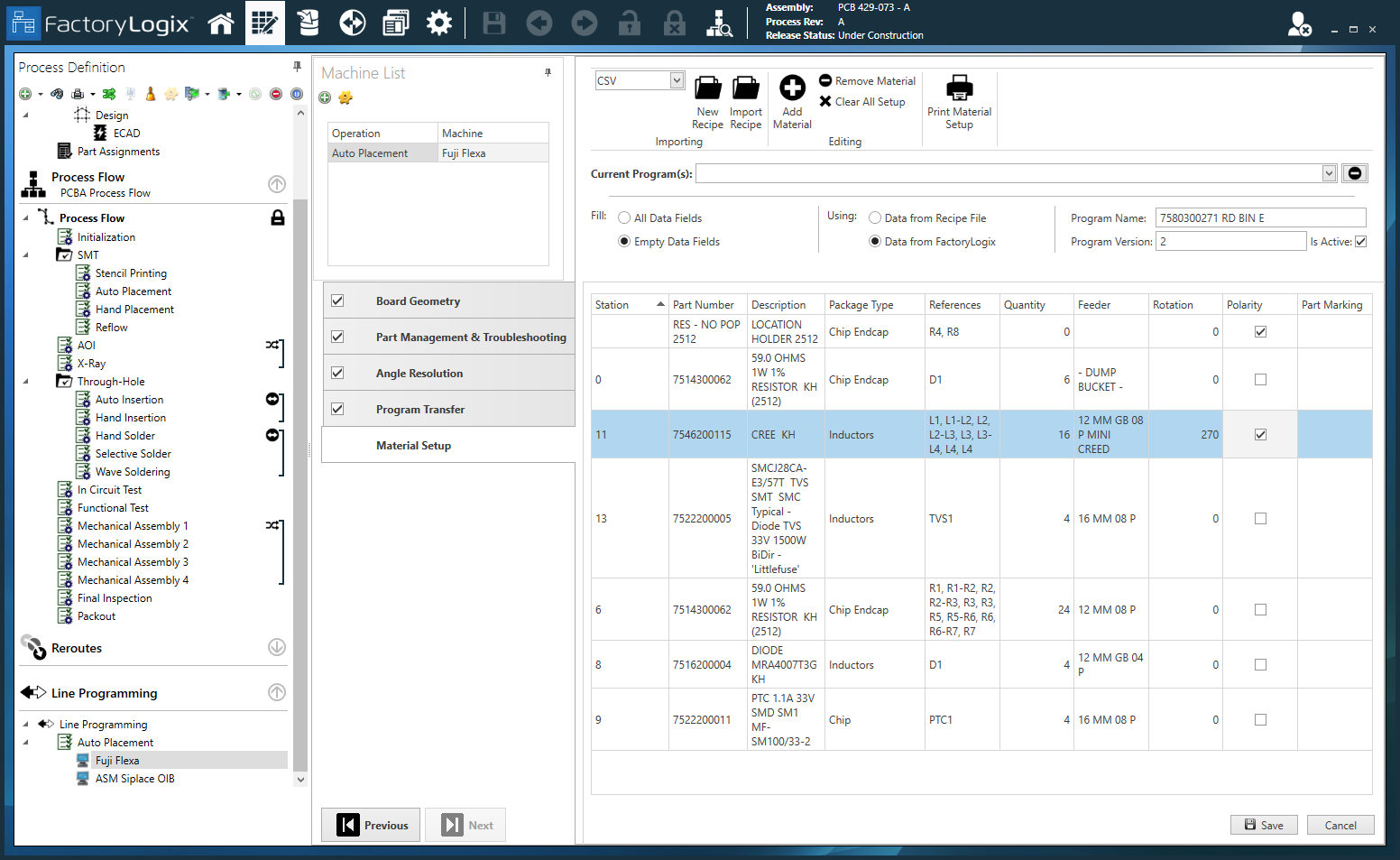Screen dimensions: 1400x860
Task: Pin the Machine List panel
Action: coord(548,72)
